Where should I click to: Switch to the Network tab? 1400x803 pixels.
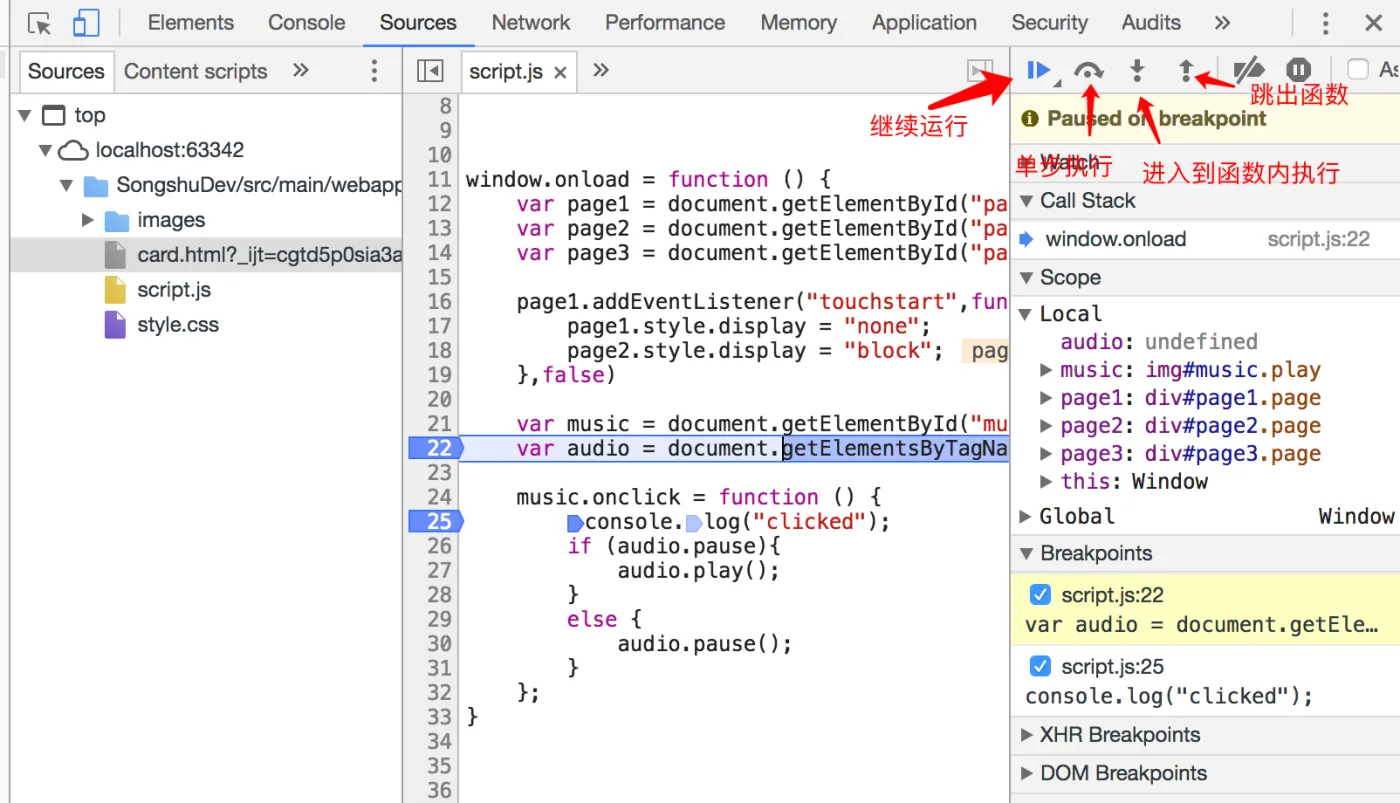click(x=531, y=23)
